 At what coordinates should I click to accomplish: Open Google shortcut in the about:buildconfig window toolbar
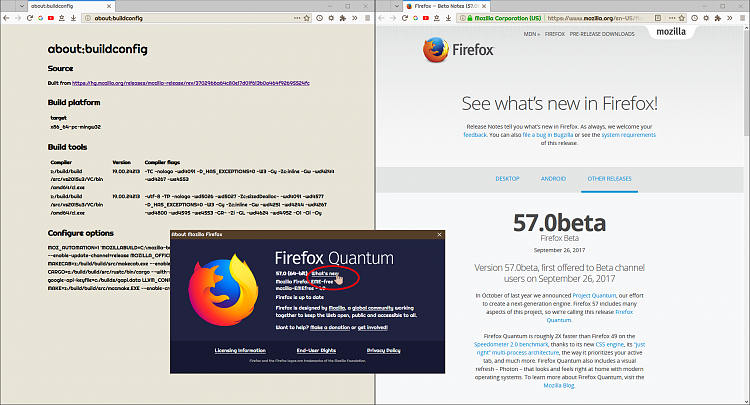tap(40, 18)
